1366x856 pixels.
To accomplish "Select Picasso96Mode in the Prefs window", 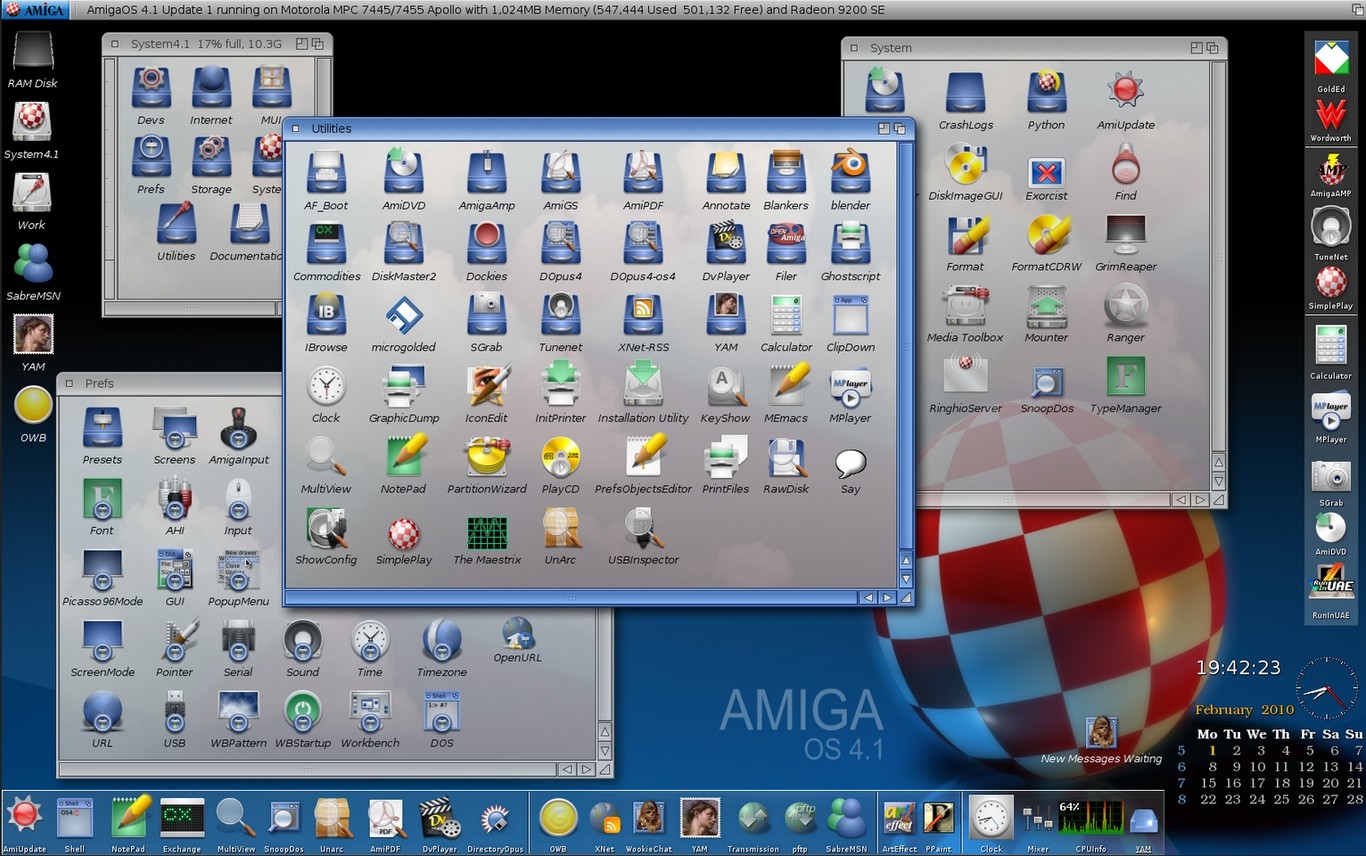I will click(101, 573).
